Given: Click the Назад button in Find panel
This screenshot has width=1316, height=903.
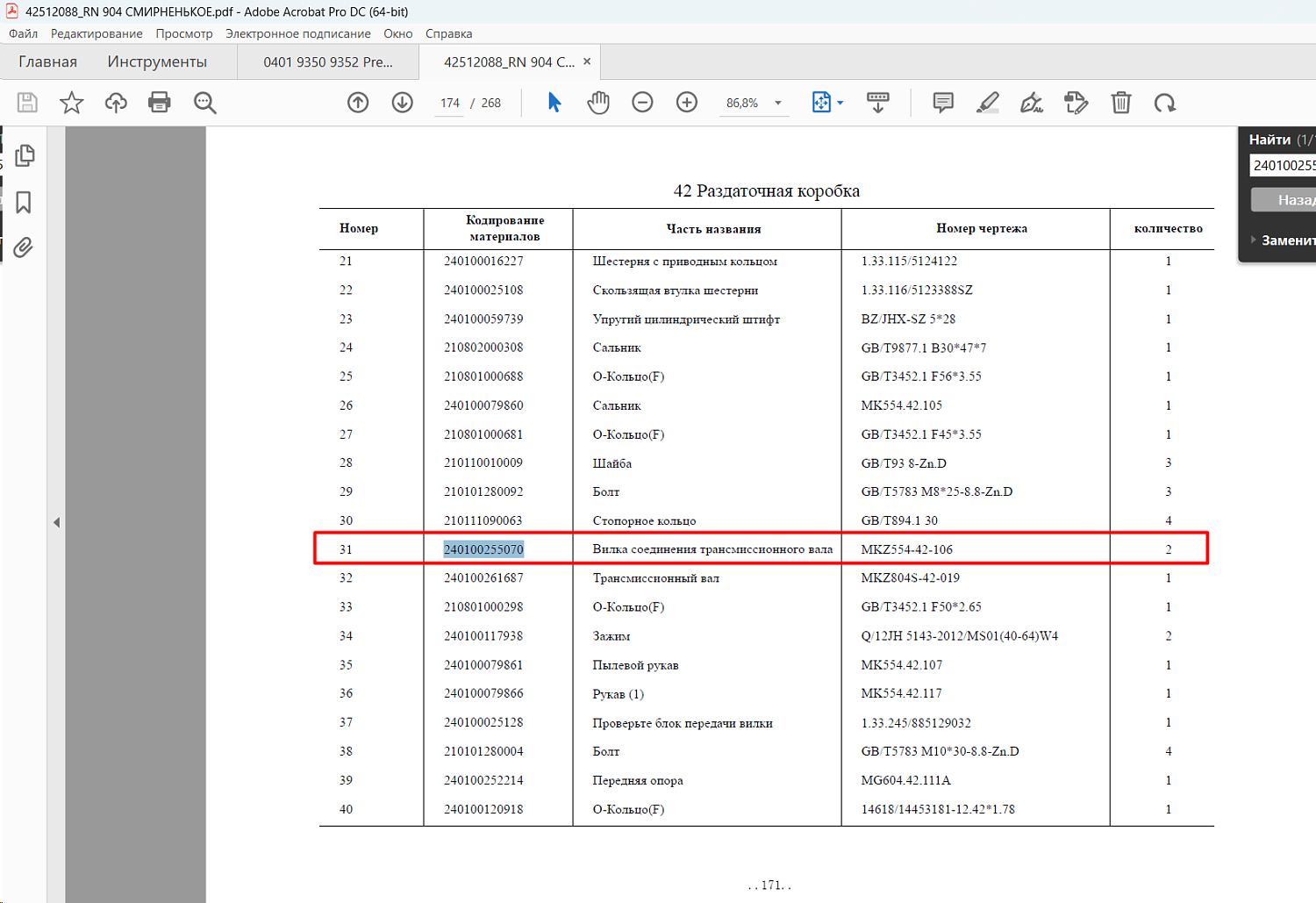Looking at the screenshot, I should pyautogui.click(x=1284, y=200).
